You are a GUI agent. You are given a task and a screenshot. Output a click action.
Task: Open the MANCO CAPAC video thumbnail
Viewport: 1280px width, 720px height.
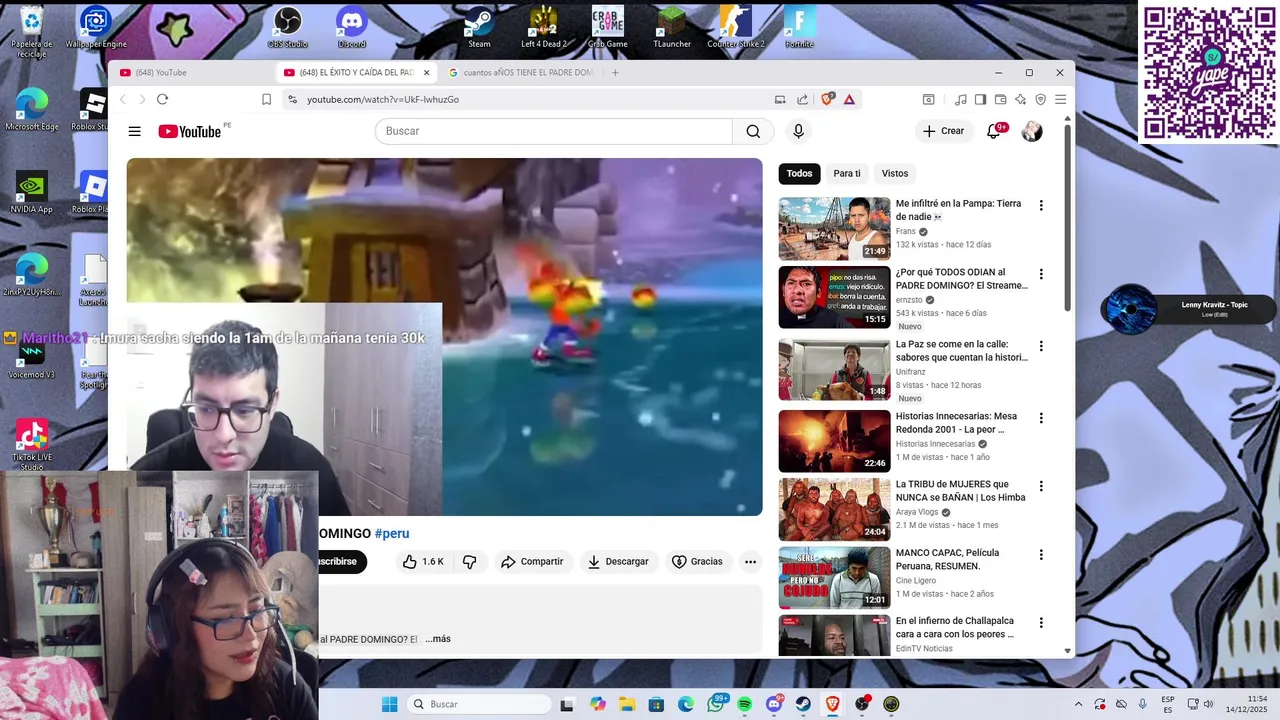pyautogui.click(x=834, y=577)
